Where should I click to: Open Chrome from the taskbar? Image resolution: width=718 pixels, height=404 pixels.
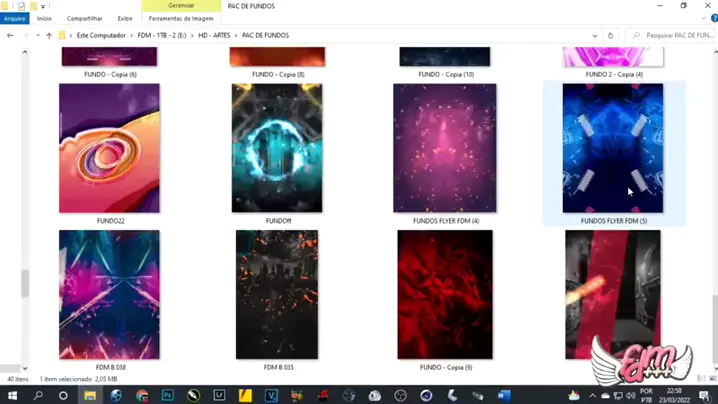tap(142, 396)
